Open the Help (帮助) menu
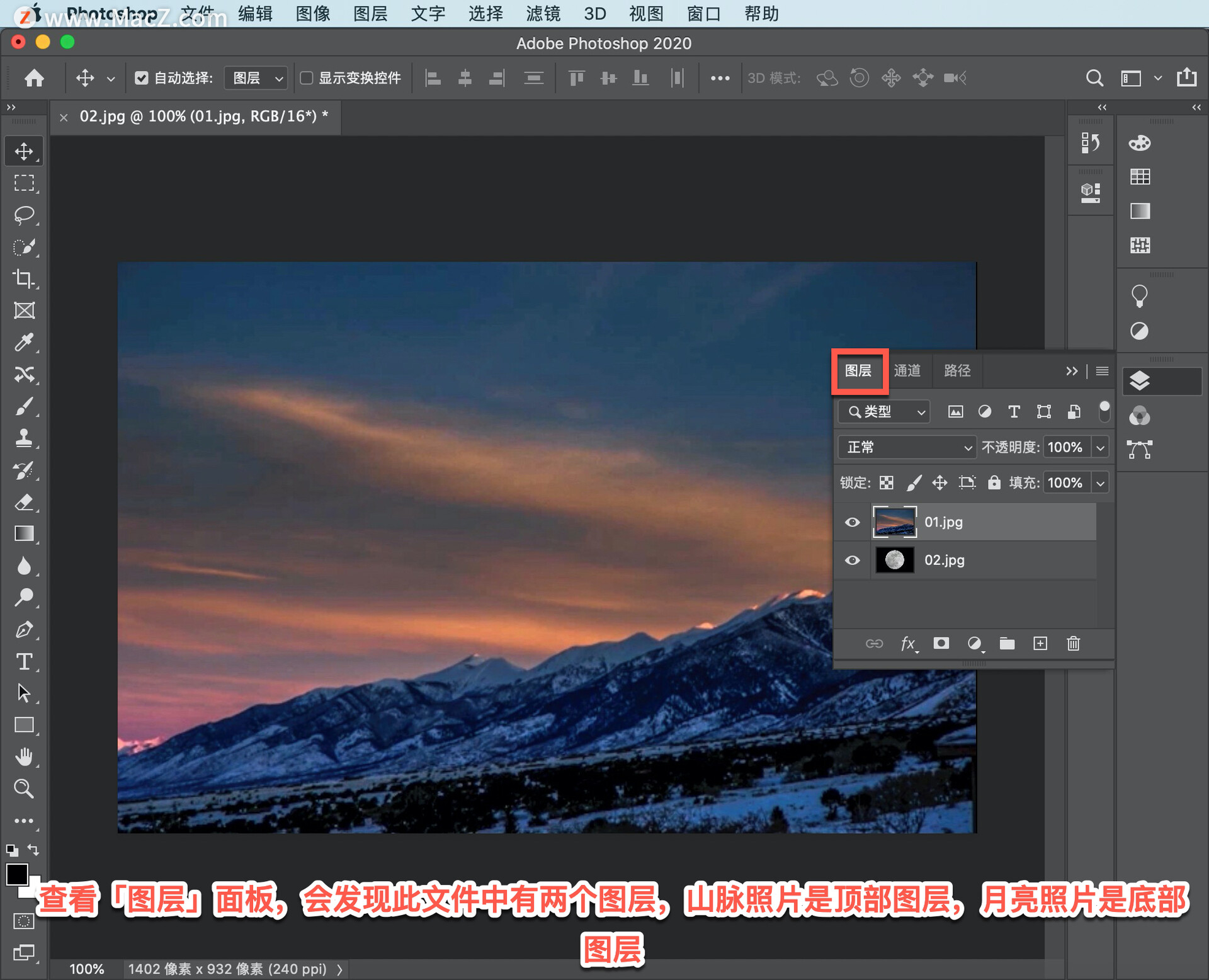Screen dimensions: 1209x980 (x=761, y=13)
